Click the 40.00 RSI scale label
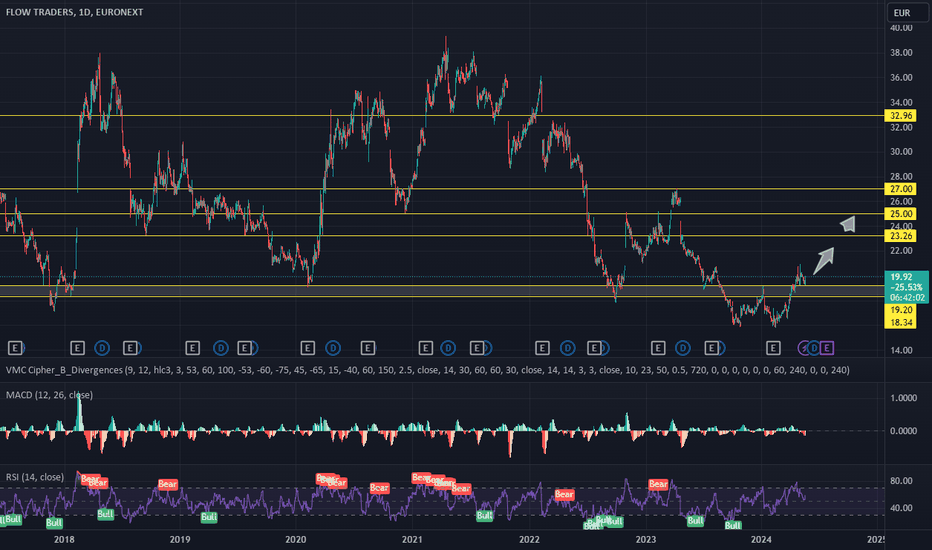This screenshot has height=550, width=932. click(x=901, y=508)
